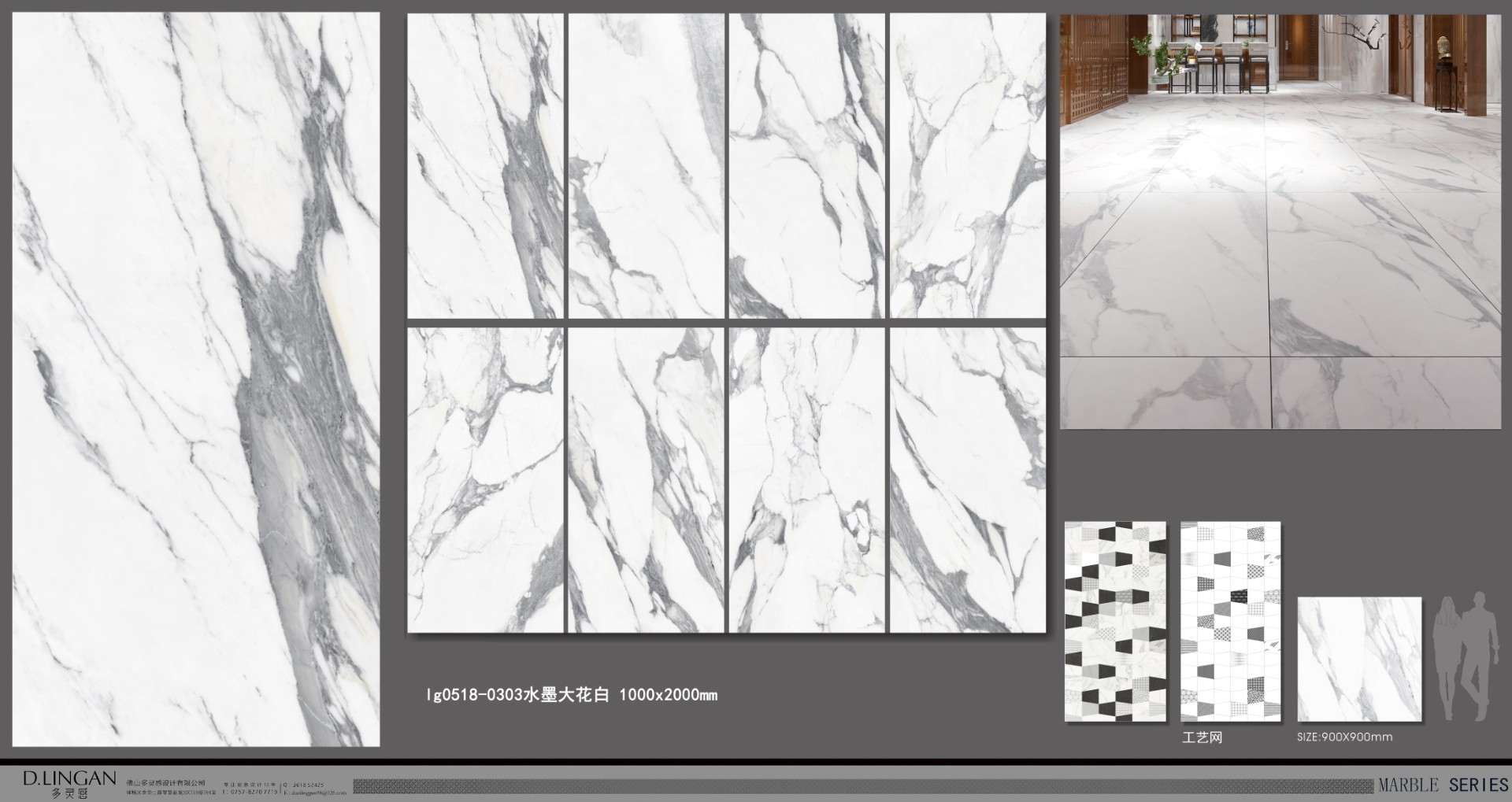Pick the fourth tile in top row
The image size is (1512, 802).
click(x=967, y=166)
